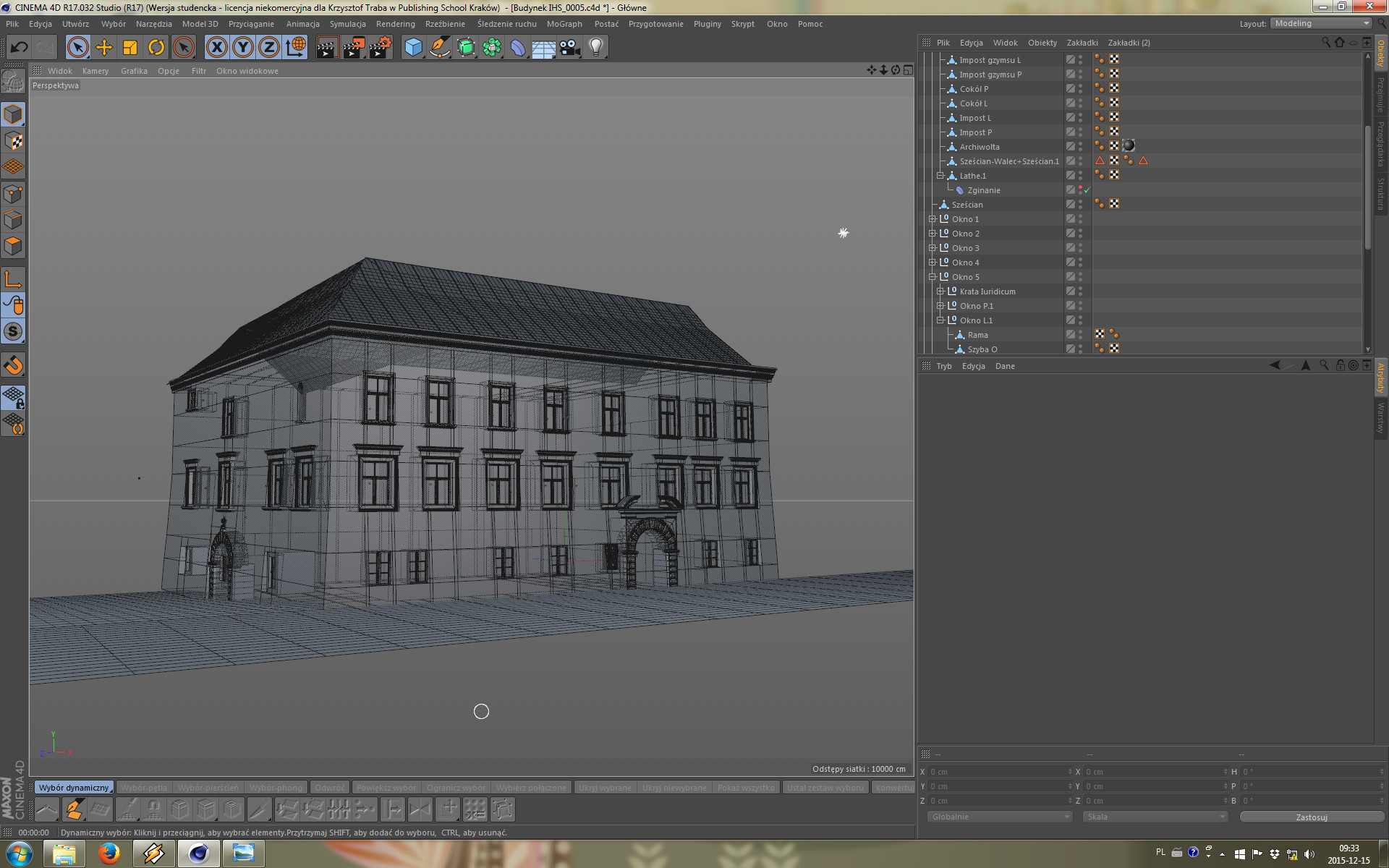Open viewport Kamery menu

pyautogui.click(x=95, y=71)
